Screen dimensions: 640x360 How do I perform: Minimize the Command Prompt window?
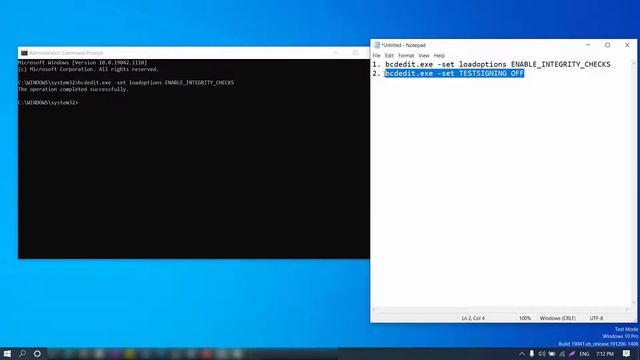336,53
